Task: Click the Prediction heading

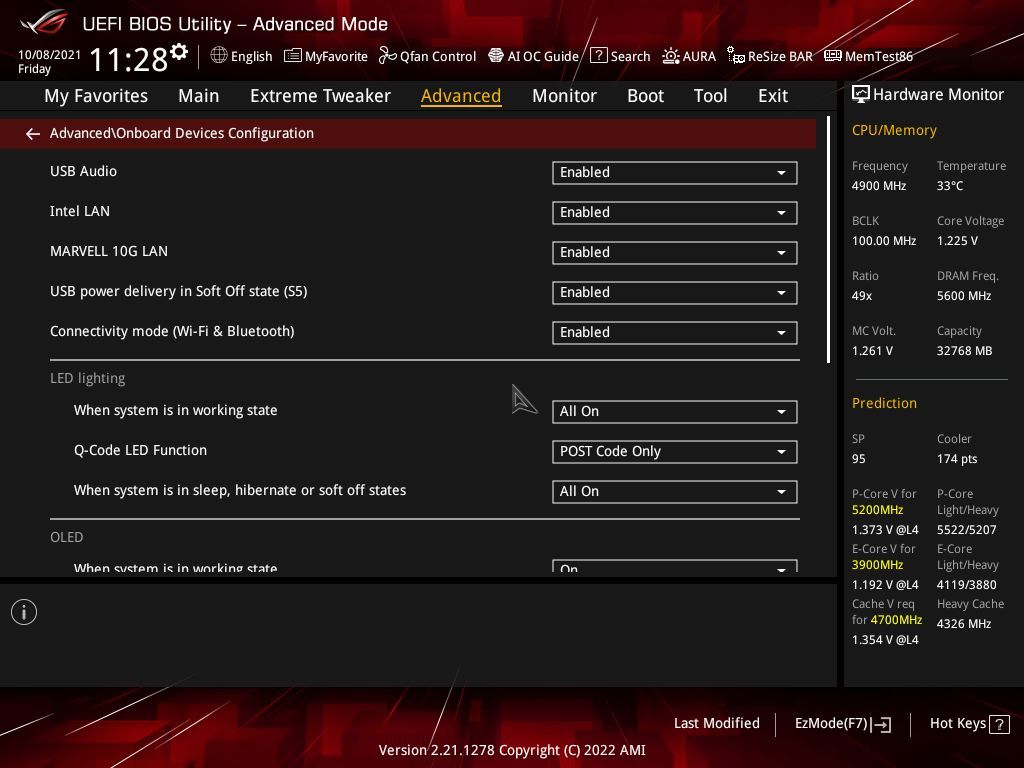Action: [x=884, y=403]
